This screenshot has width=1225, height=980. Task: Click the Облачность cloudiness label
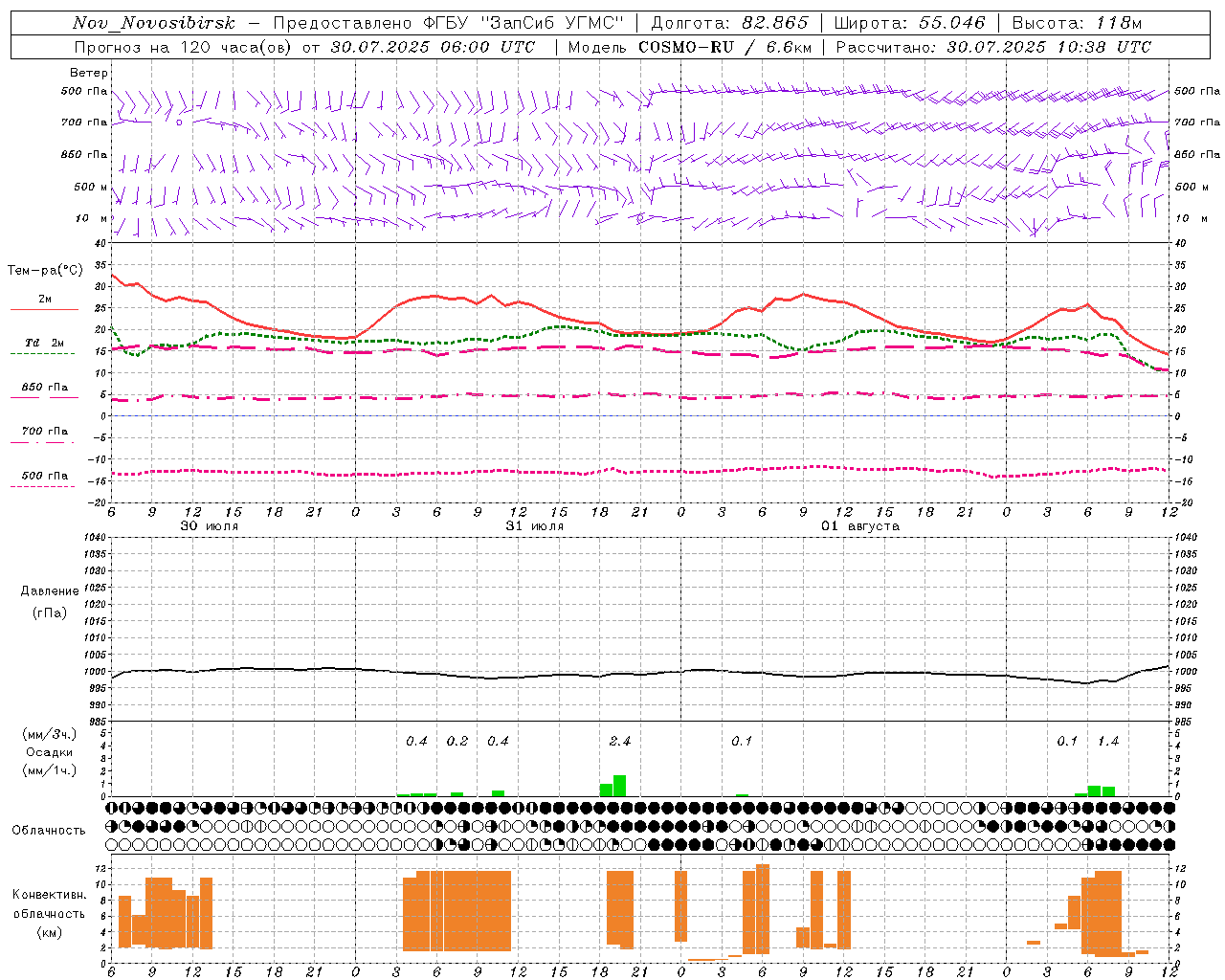tap(49, 830)
